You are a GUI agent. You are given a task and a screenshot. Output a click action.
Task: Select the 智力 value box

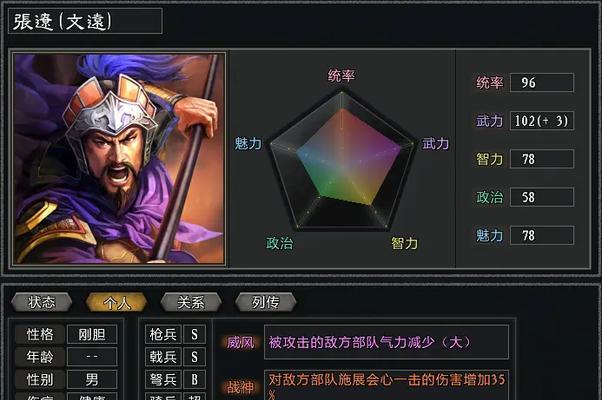542,159
